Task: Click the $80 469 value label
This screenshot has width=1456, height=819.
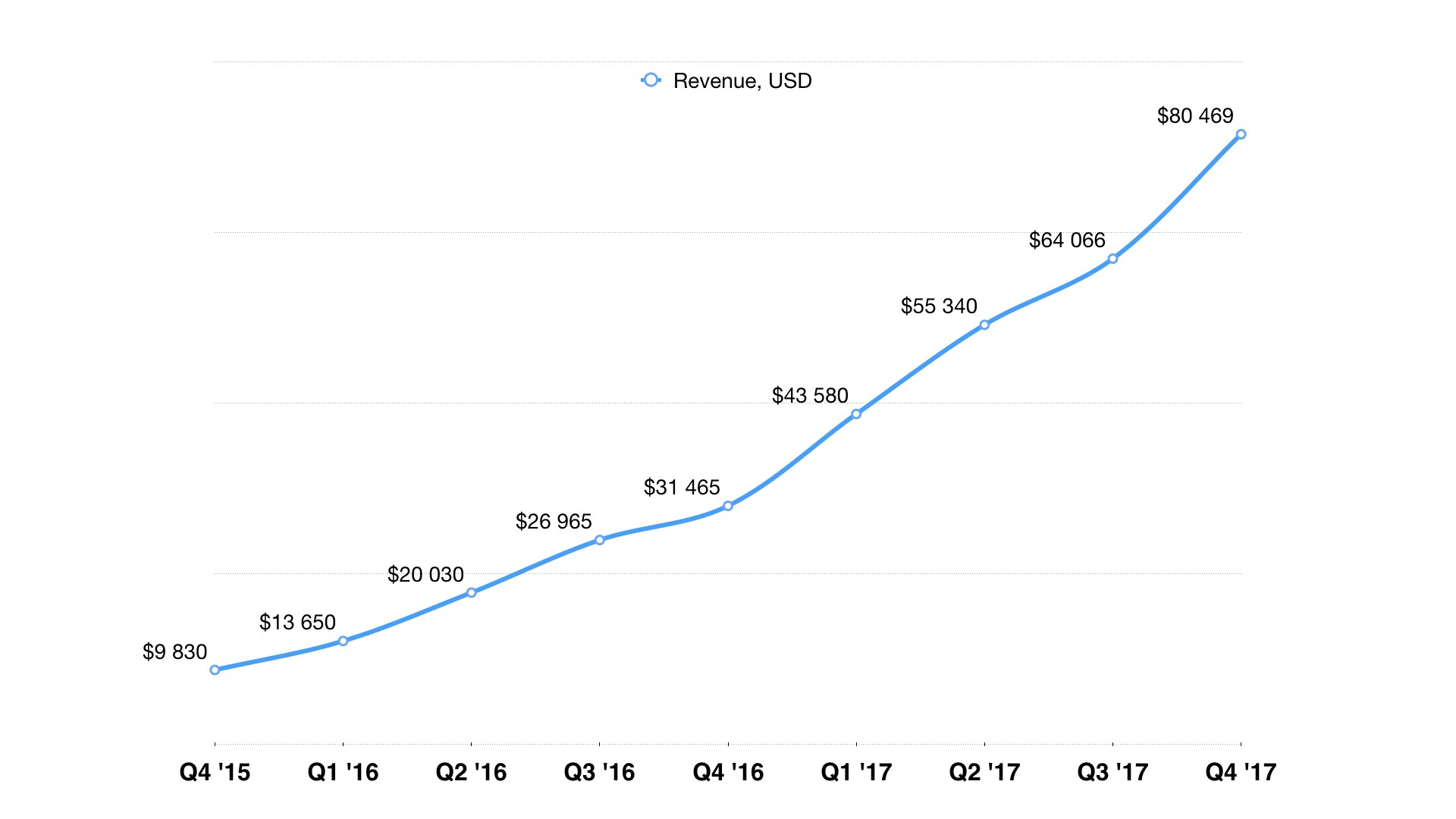Action: click(x=1195, y=116)
